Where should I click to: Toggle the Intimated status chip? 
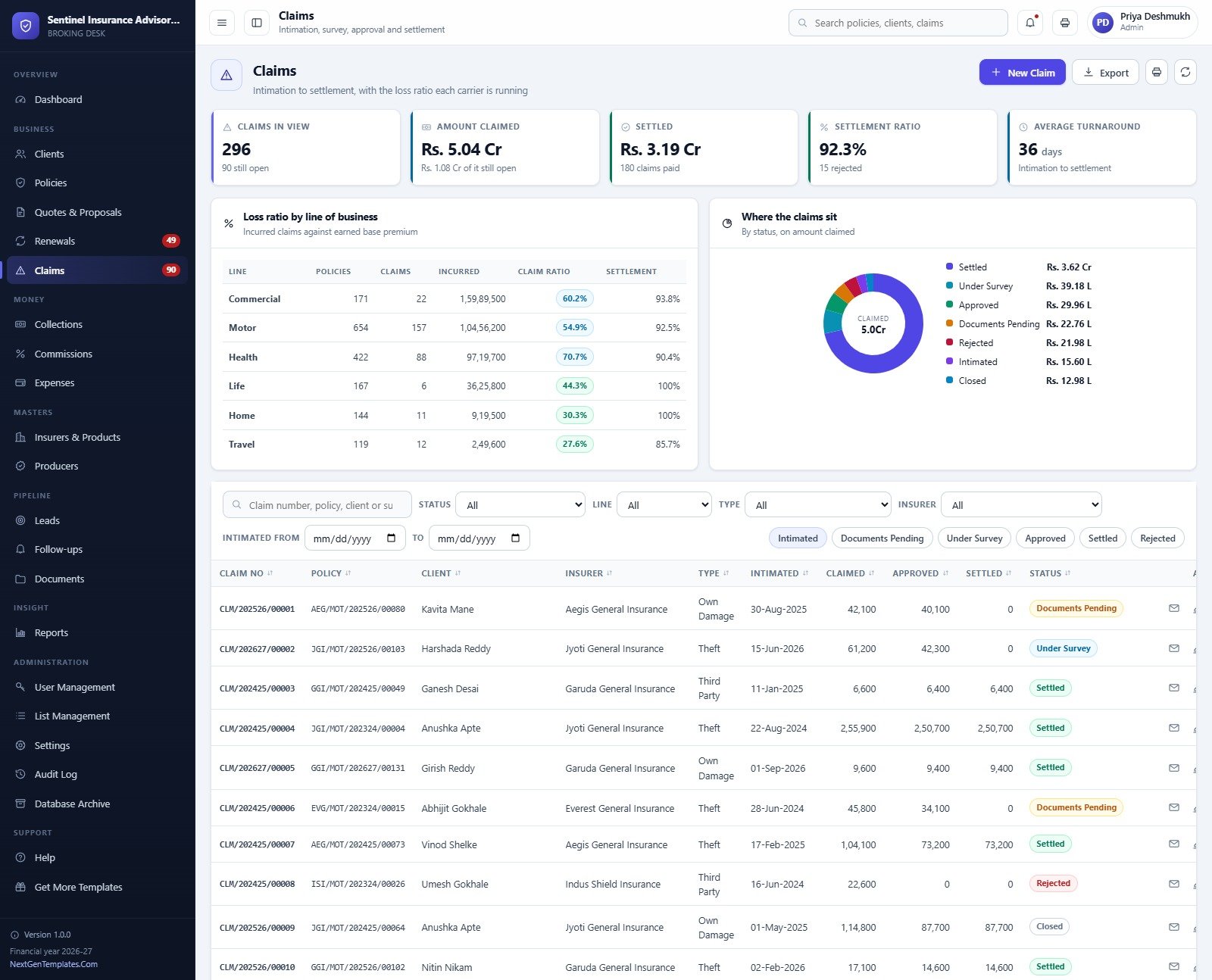[x=798, y=538]
